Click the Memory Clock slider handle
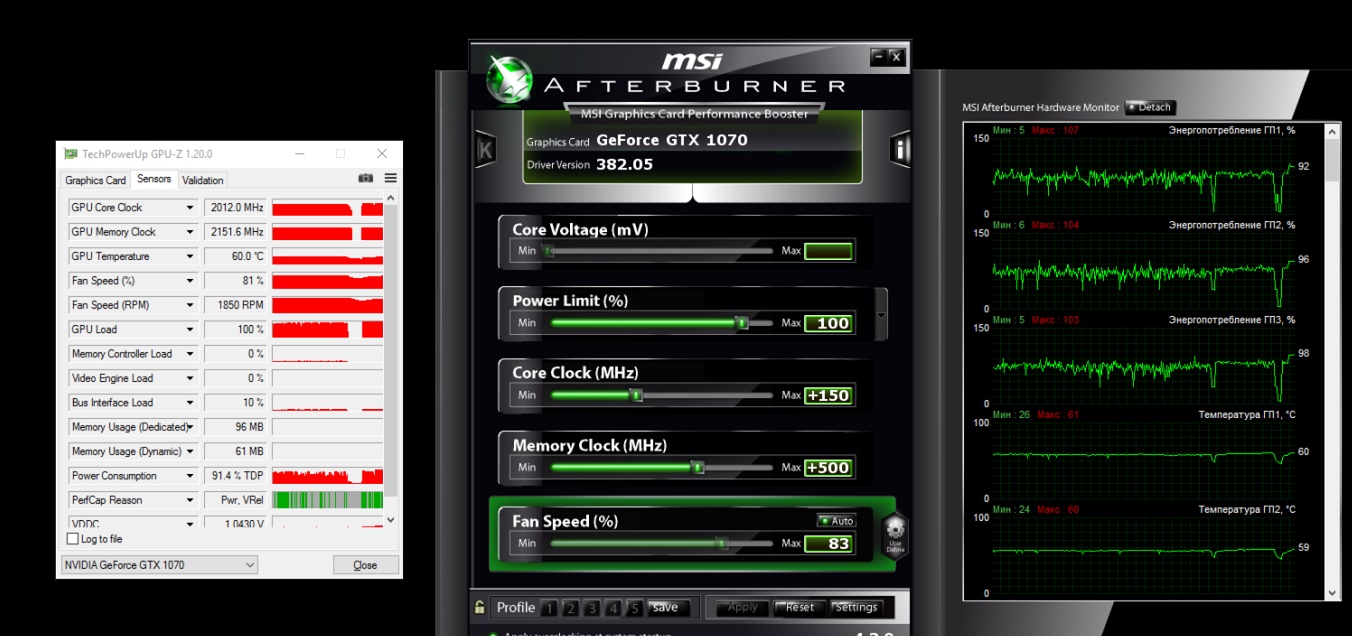The height and width of the screenshot is (636, 1352). coord(698,467)
